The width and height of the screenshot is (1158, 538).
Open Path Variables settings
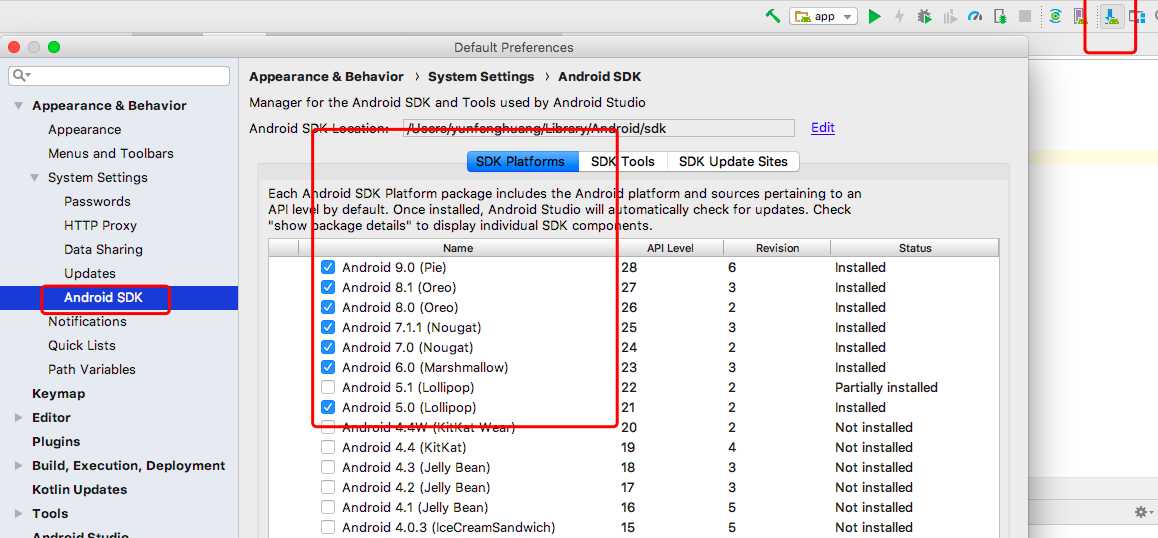(92, 370)
